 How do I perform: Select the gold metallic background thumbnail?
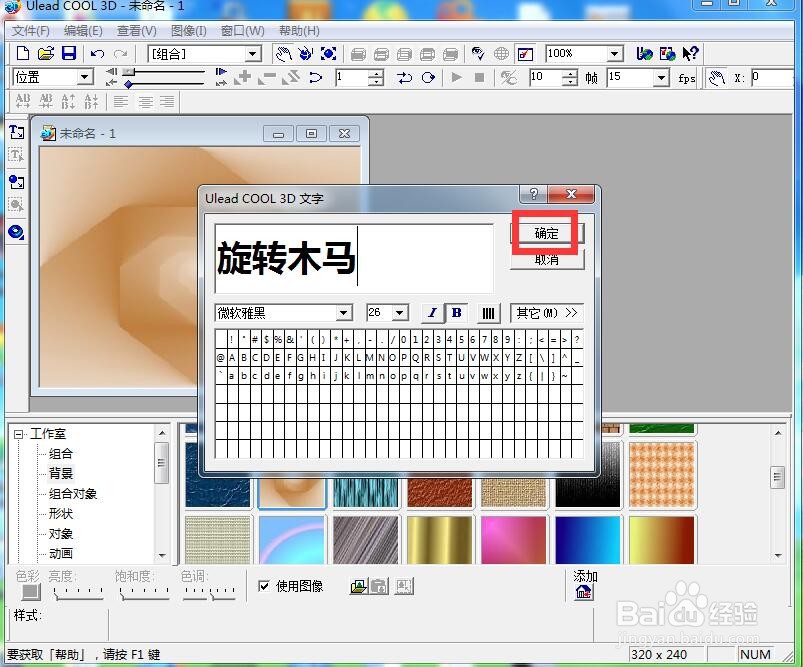pyautogui.click(x=439, y=540)
